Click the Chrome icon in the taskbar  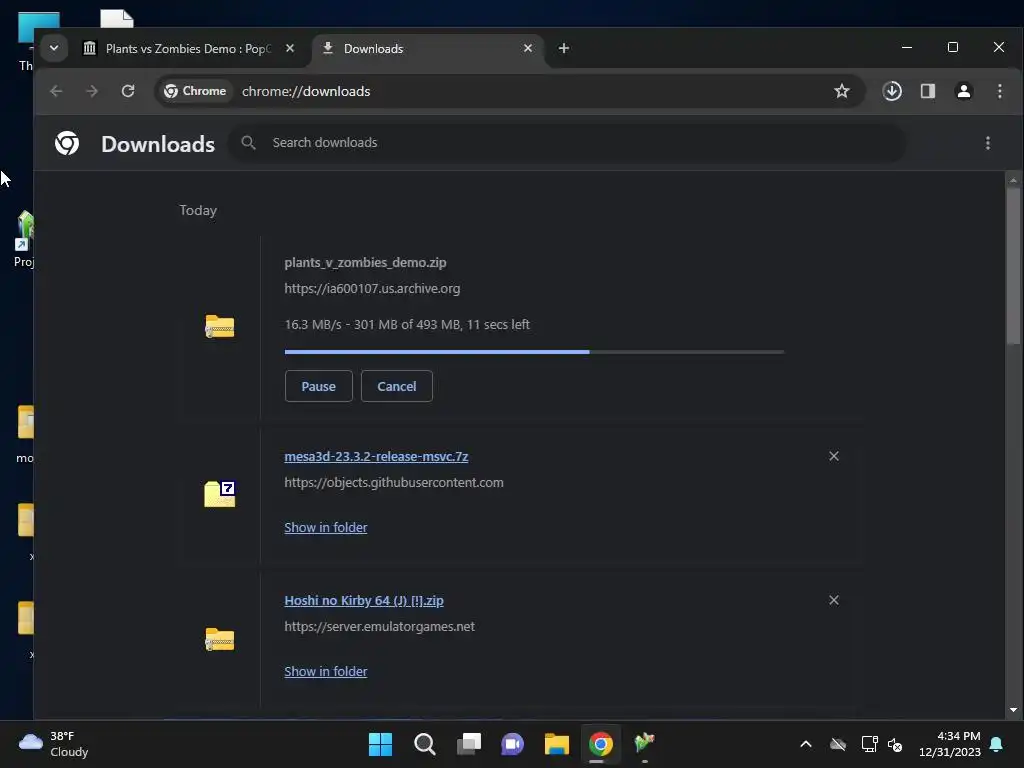coord(600,744)
